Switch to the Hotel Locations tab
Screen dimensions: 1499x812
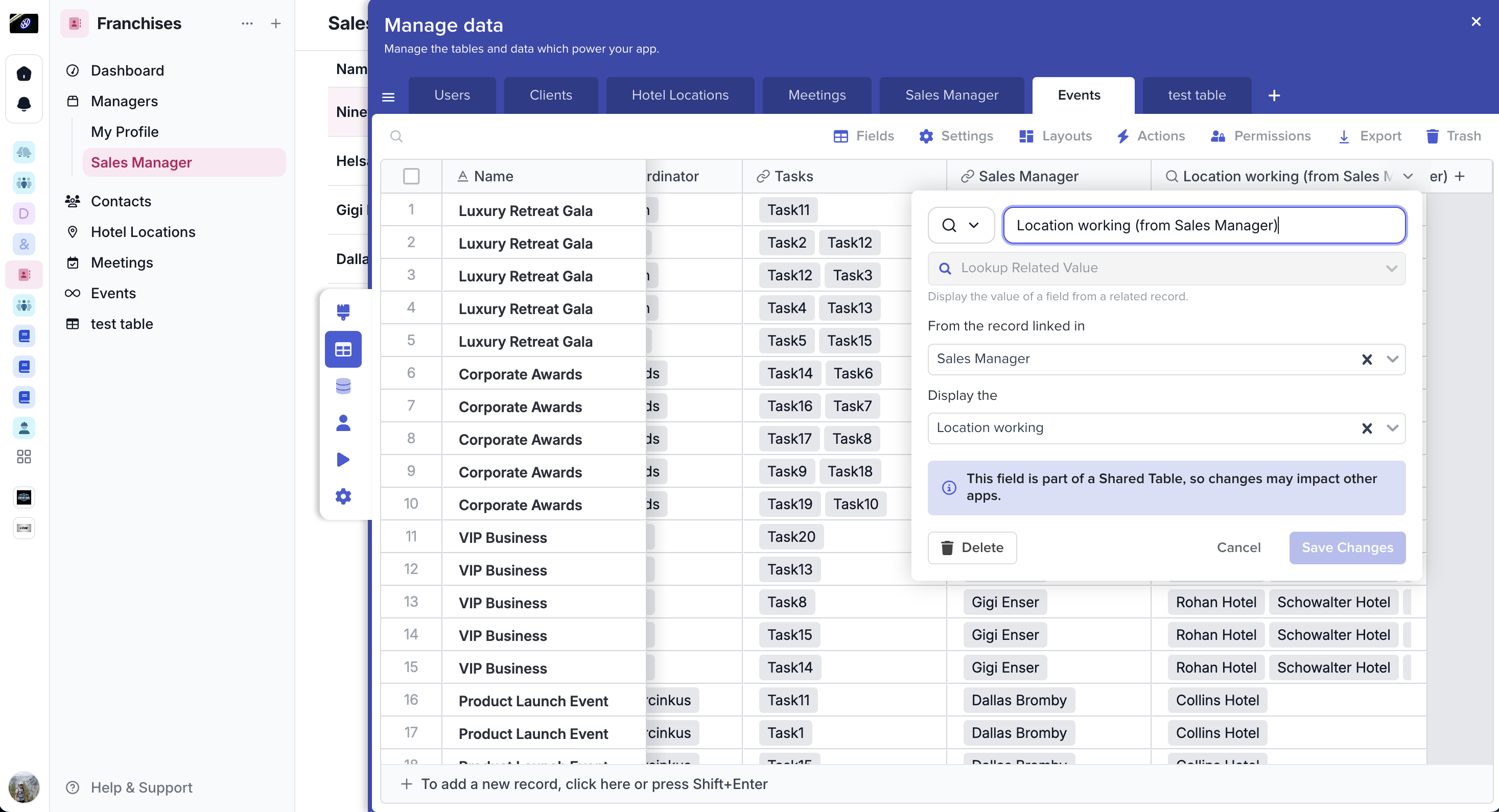pos(680,95)
